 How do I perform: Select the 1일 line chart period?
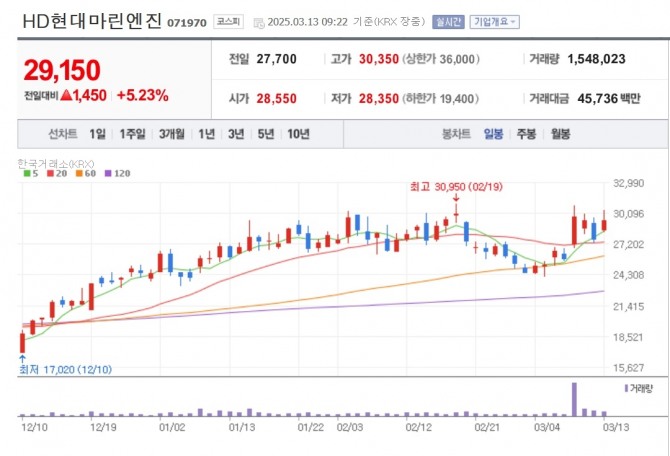pos(97,134)
